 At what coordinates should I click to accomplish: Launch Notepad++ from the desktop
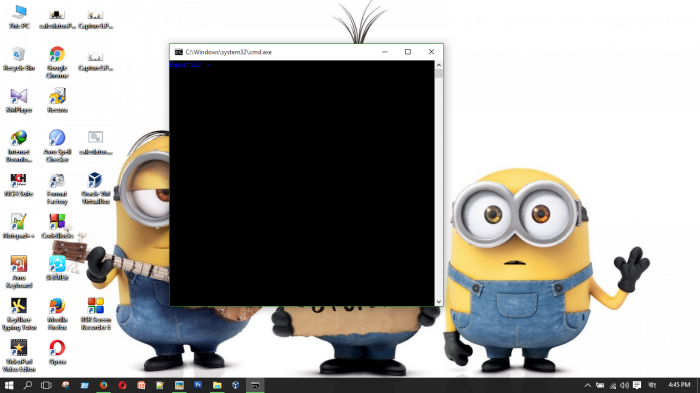pos(19,226)
